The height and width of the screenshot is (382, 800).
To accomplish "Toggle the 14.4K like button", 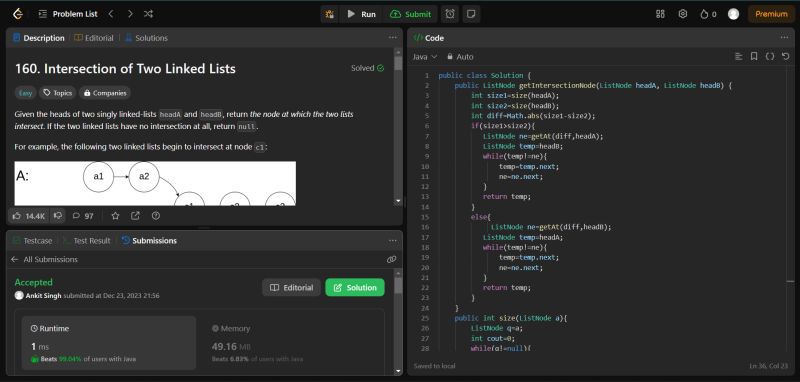I will (29, 216).
